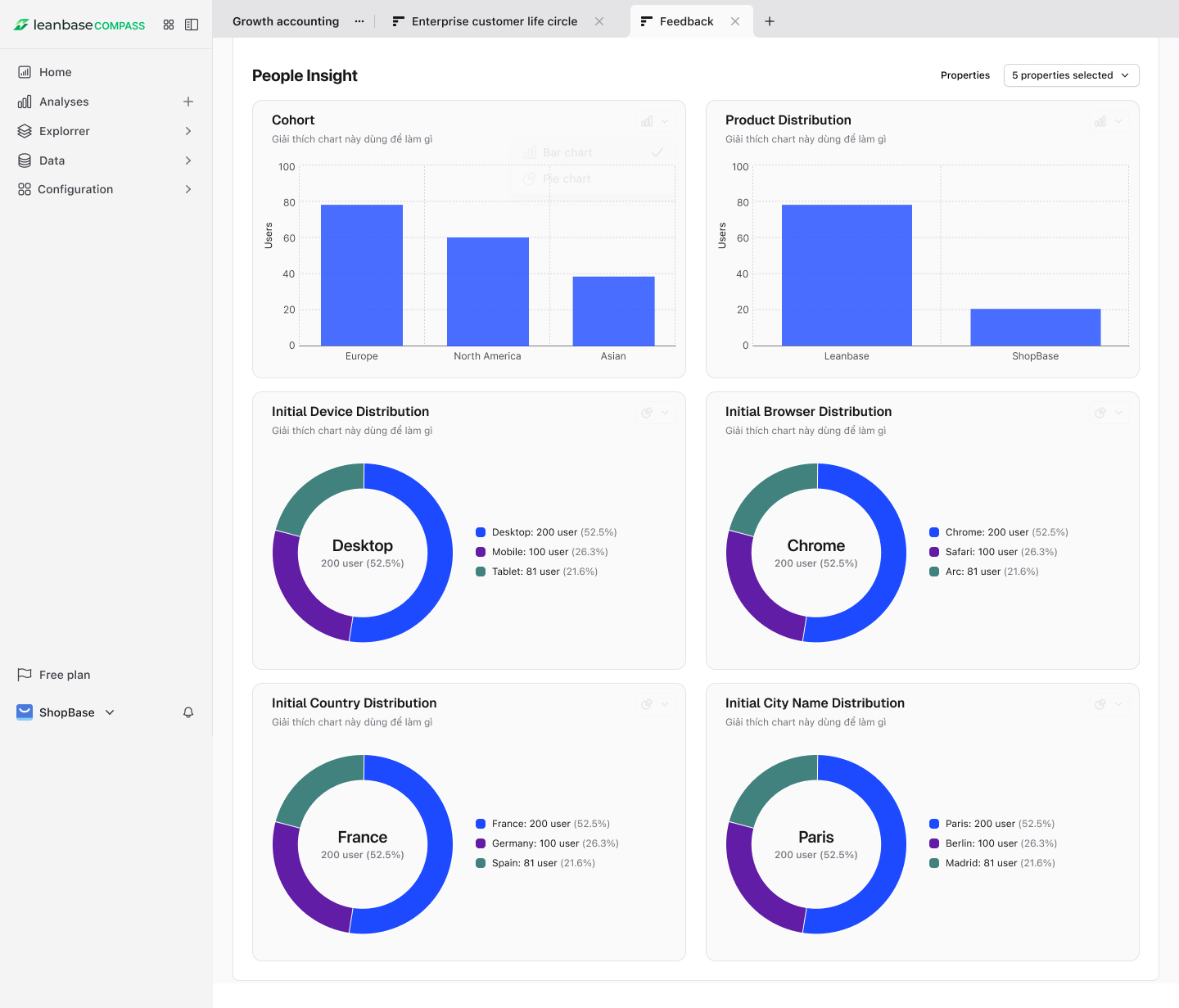Open the notification bell
Viewport: 1179px width, 1008px height.
click(x=188, y=712)
